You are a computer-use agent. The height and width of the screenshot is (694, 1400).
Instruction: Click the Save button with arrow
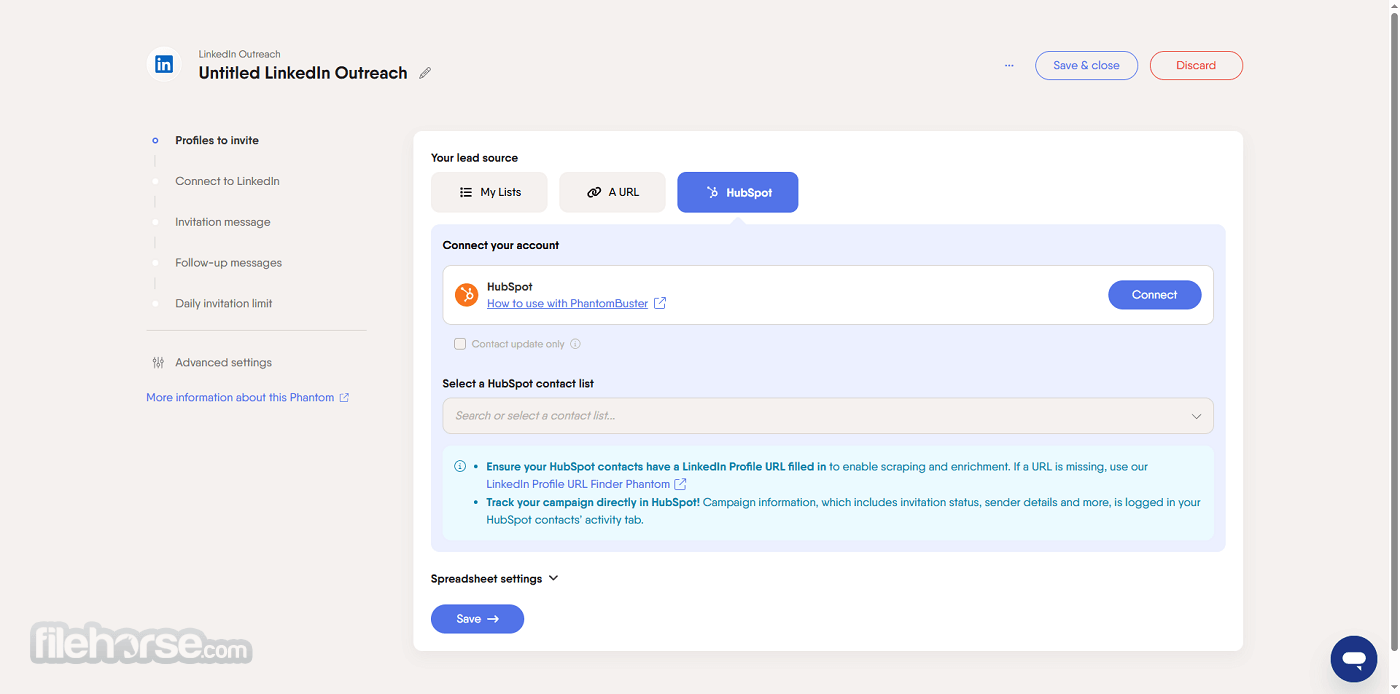477,619
